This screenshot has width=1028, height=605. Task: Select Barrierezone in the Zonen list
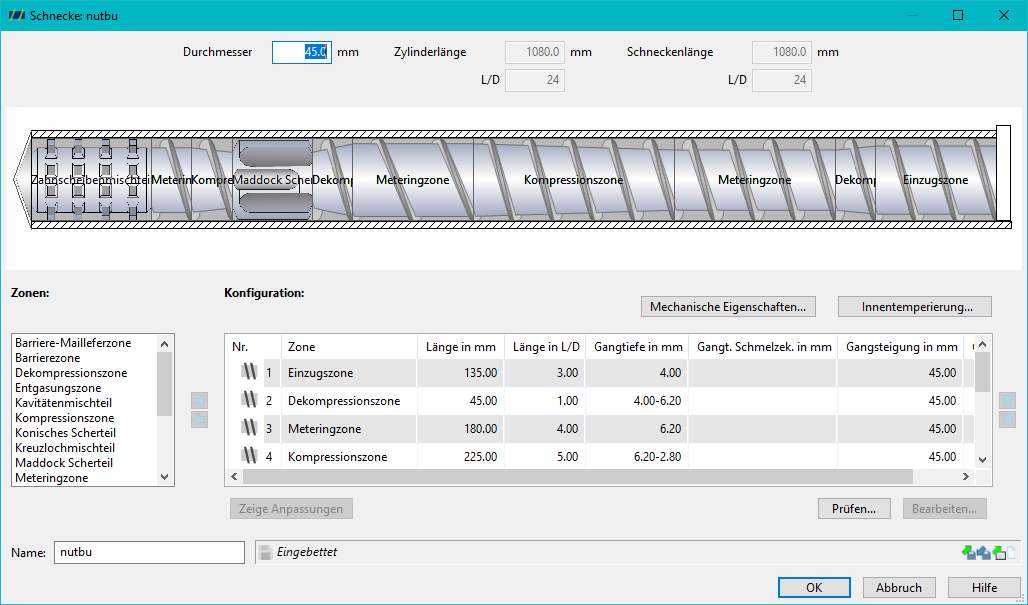[x=47, y=358]
